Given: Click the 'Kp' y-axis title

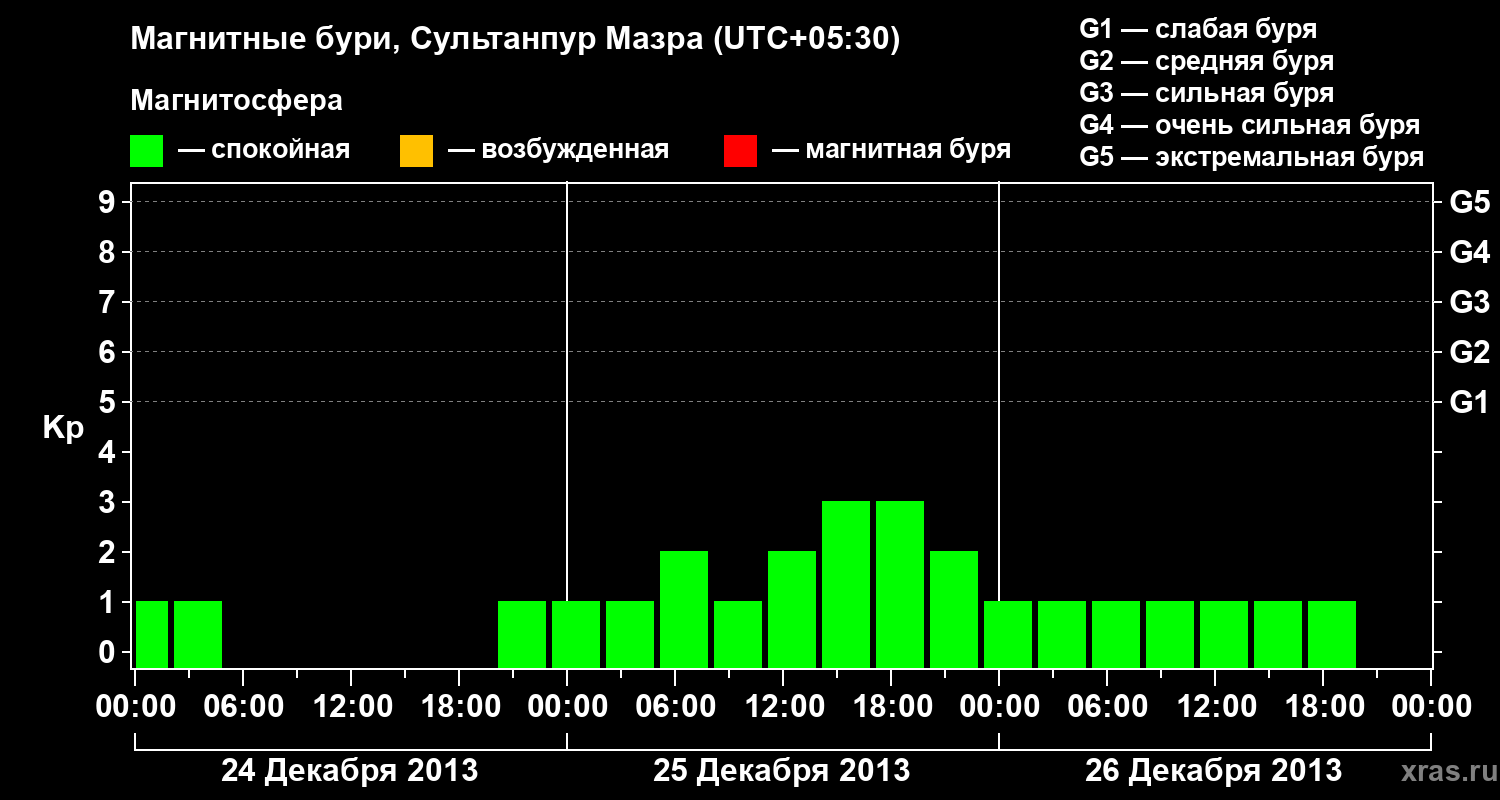Looking at the screenshot, I should [64, 428].
